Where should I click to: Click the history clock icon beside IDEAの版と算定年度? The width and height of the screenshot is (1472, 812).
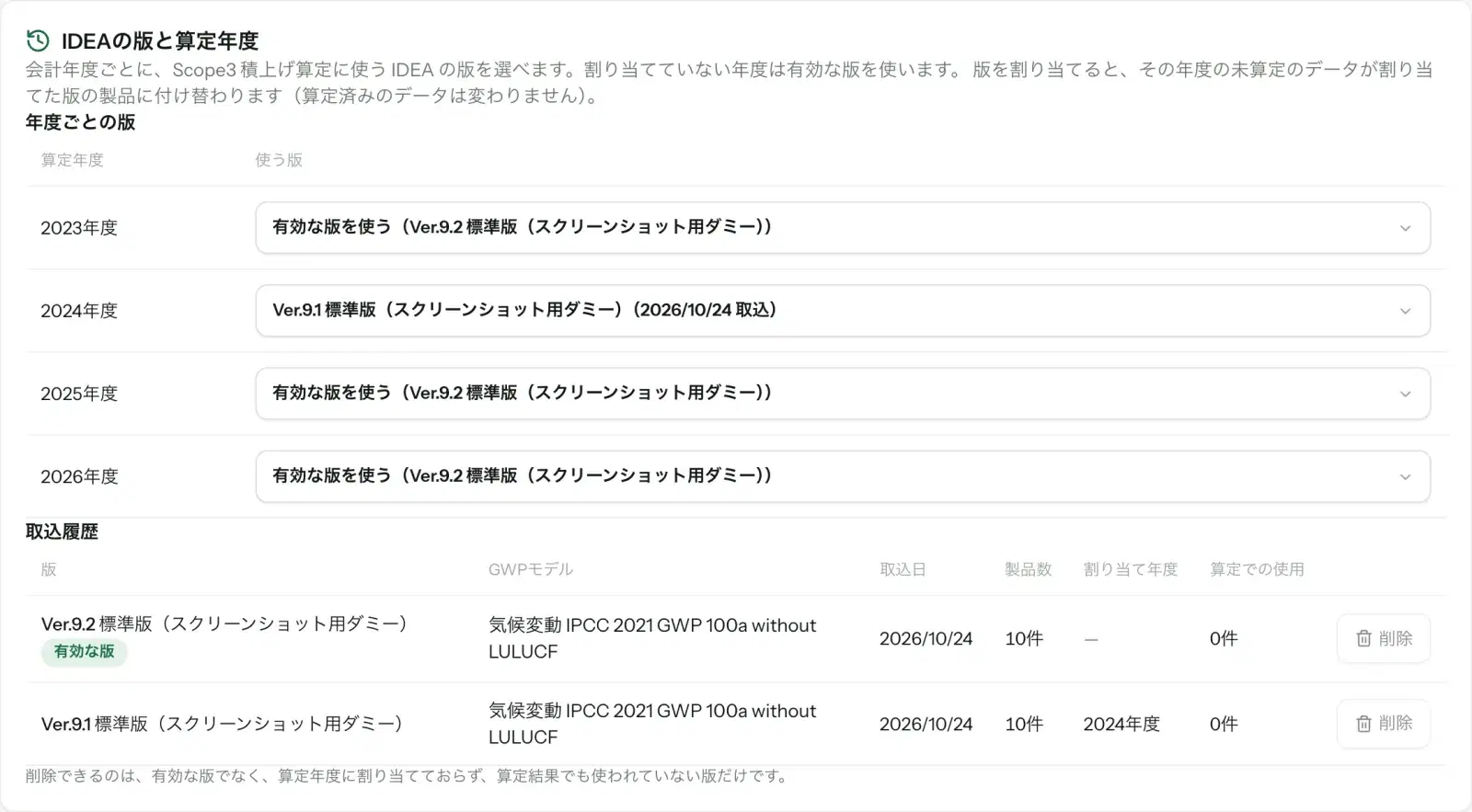[38, 40]
